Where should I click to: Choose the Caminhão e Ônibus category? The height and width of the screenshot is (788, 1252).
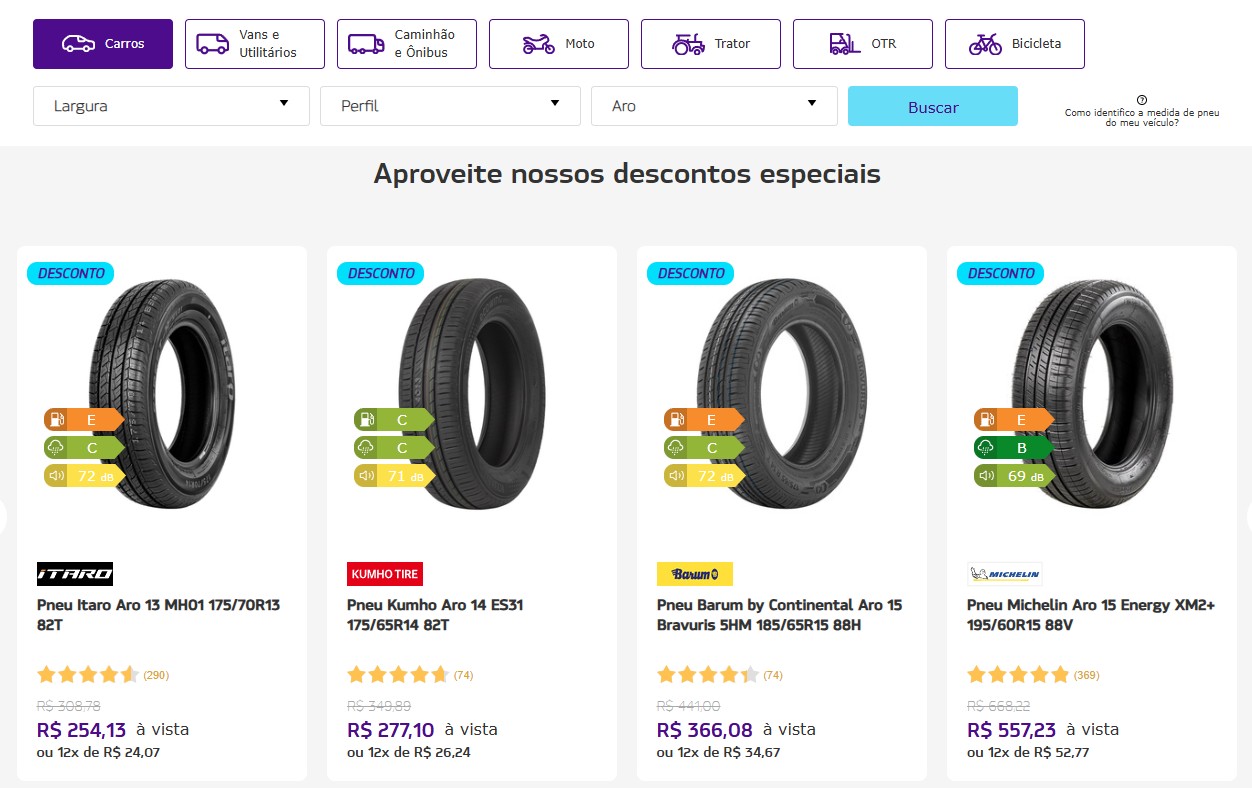(x=407, y=44)
